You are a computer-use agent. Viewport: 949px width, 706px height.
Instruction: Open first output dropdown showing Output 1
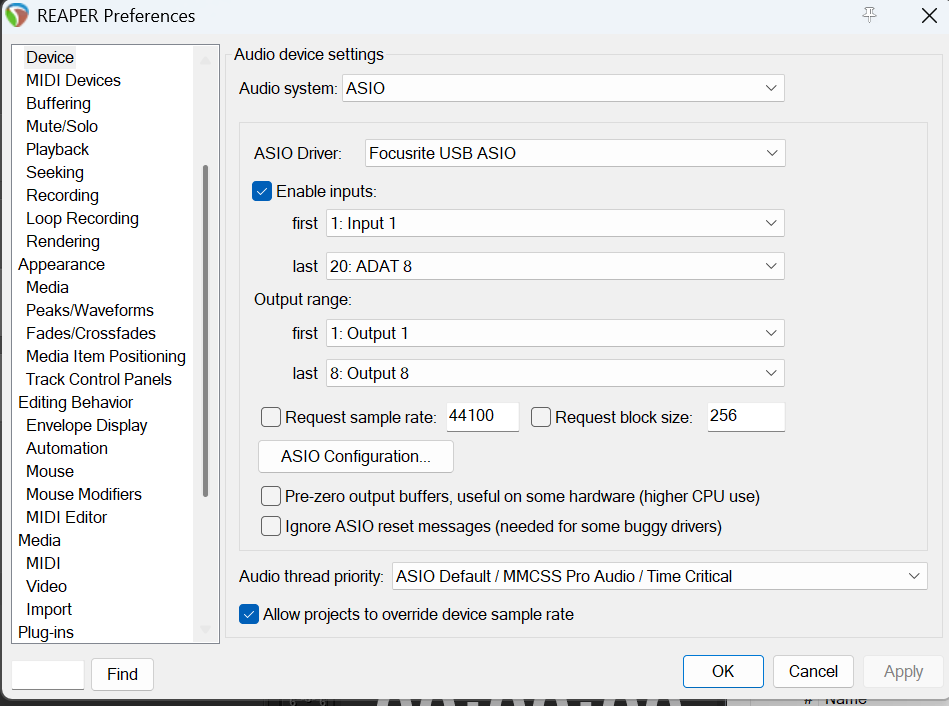[555, 333]
